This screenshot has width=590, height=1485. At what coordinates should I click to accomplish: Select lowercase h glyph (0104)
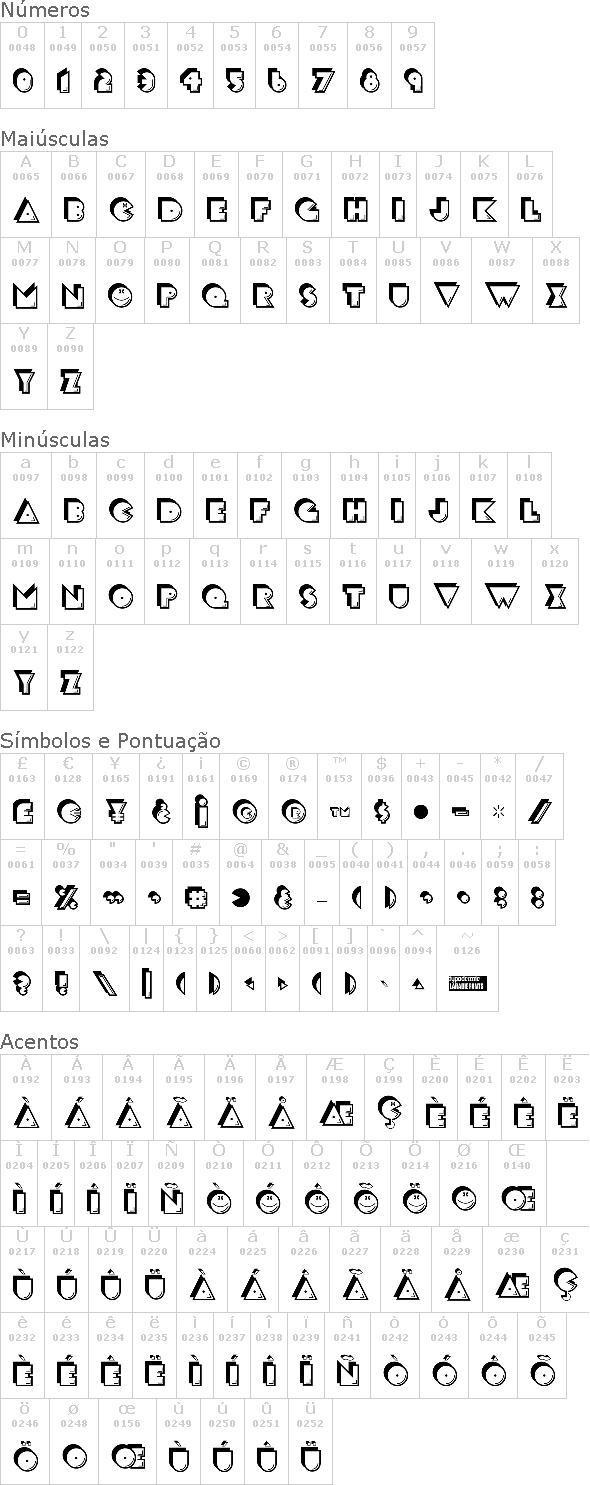point(355,511)
